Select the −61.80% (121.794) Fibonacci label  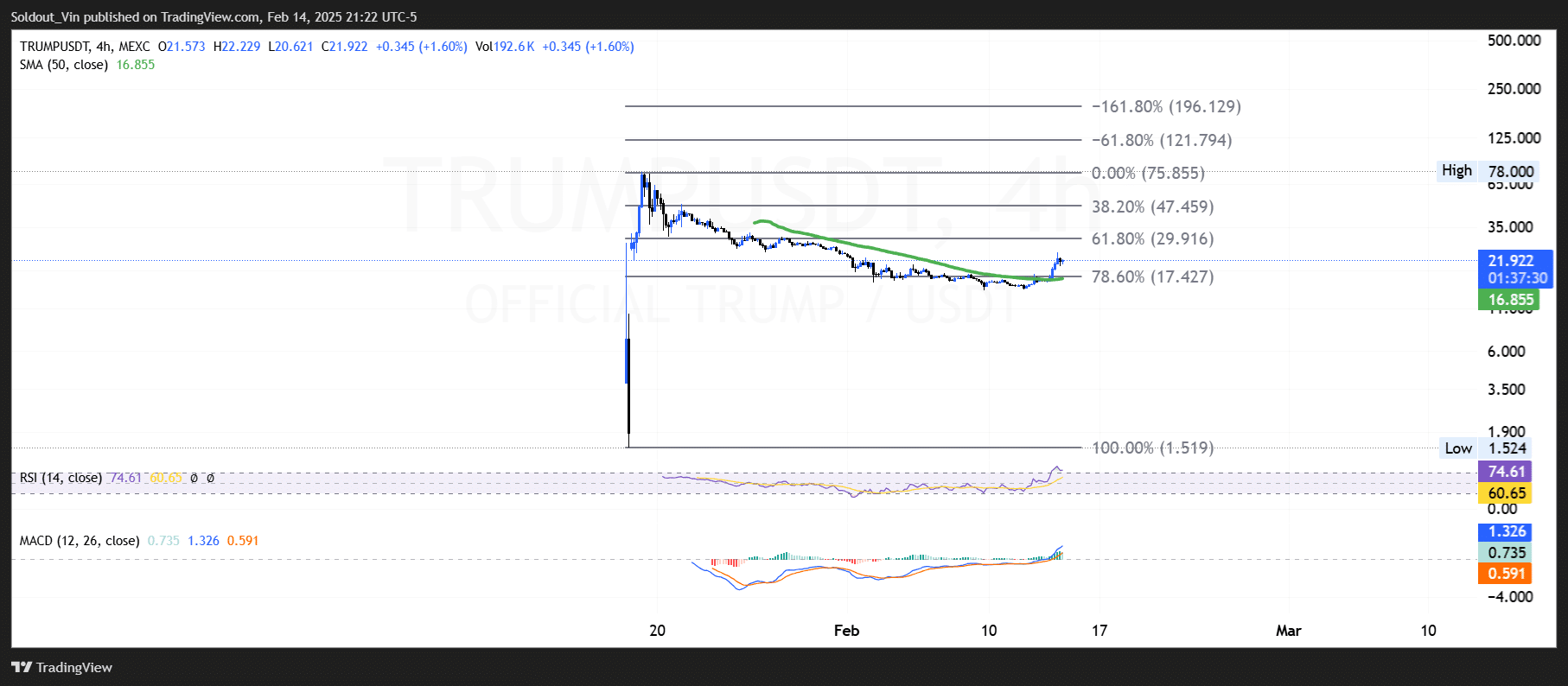[1162, 140]
